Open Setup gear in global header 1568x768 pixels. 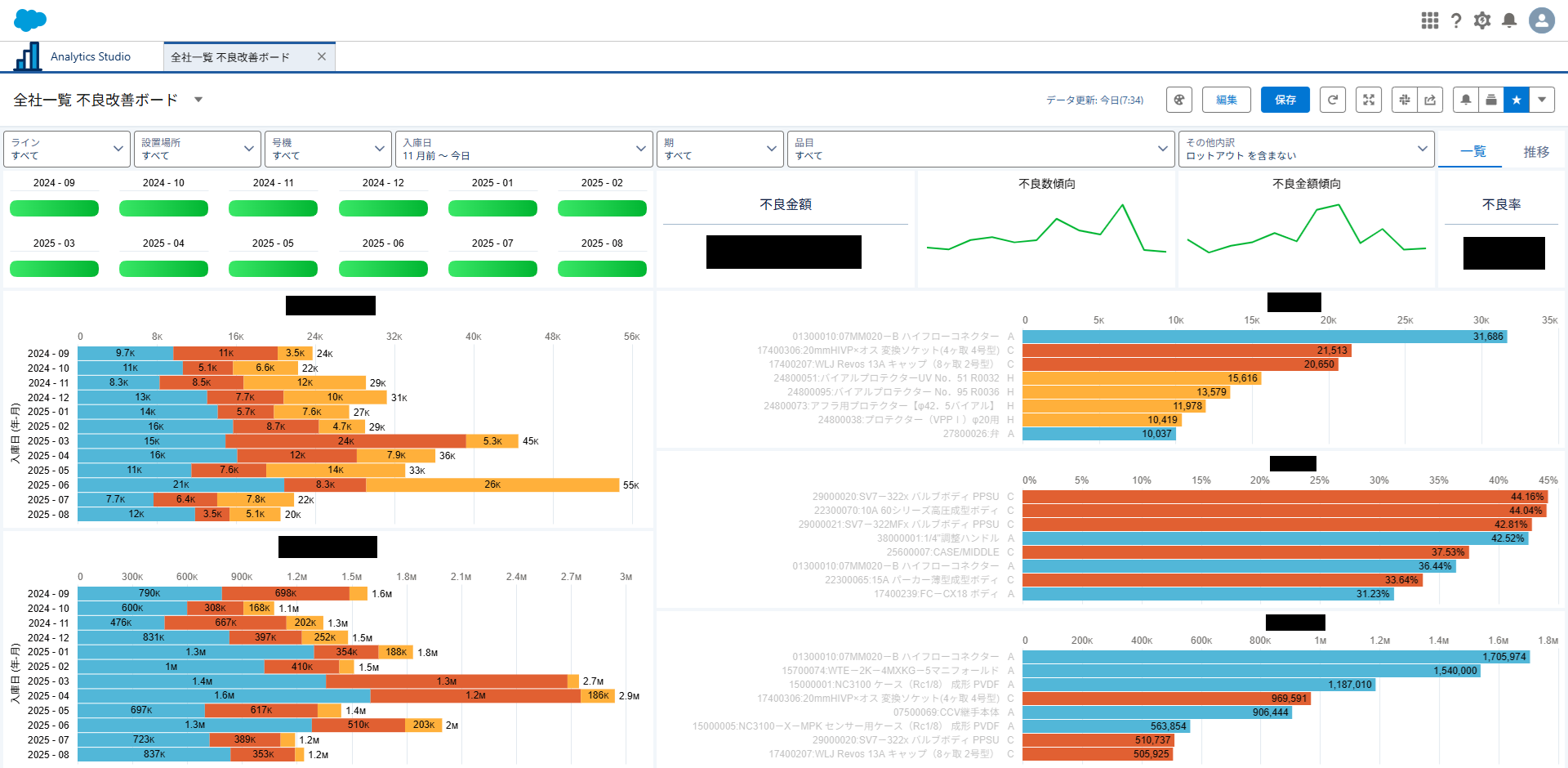point(1482,20)
